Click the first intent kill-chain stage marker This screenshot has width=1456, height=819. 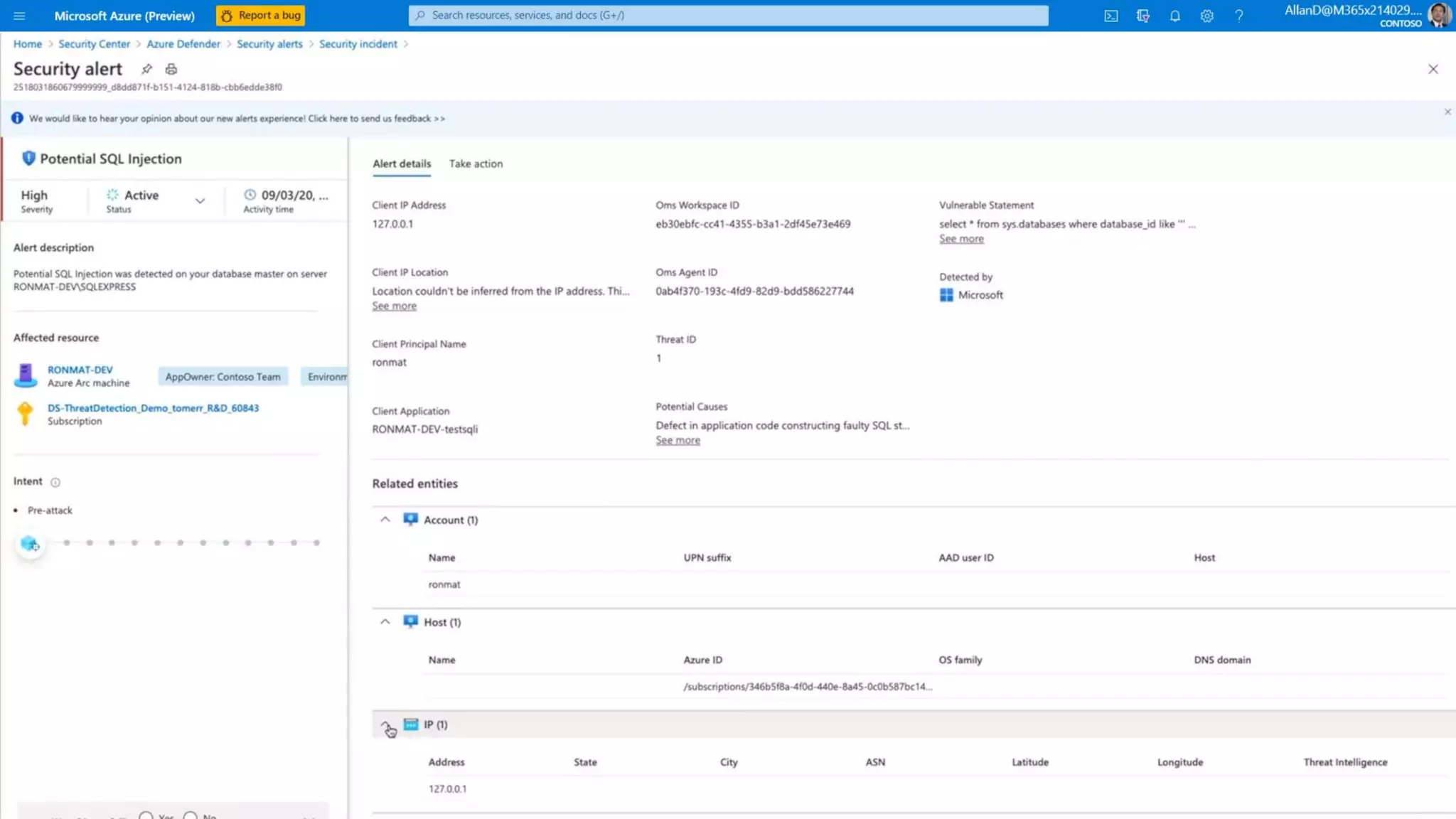[x=30, y=544]
